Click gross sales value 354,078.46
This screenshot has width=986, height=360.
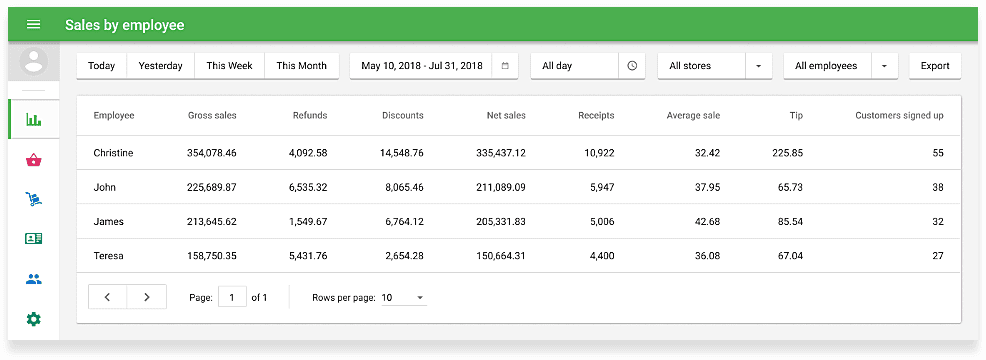tap(212, 153)
